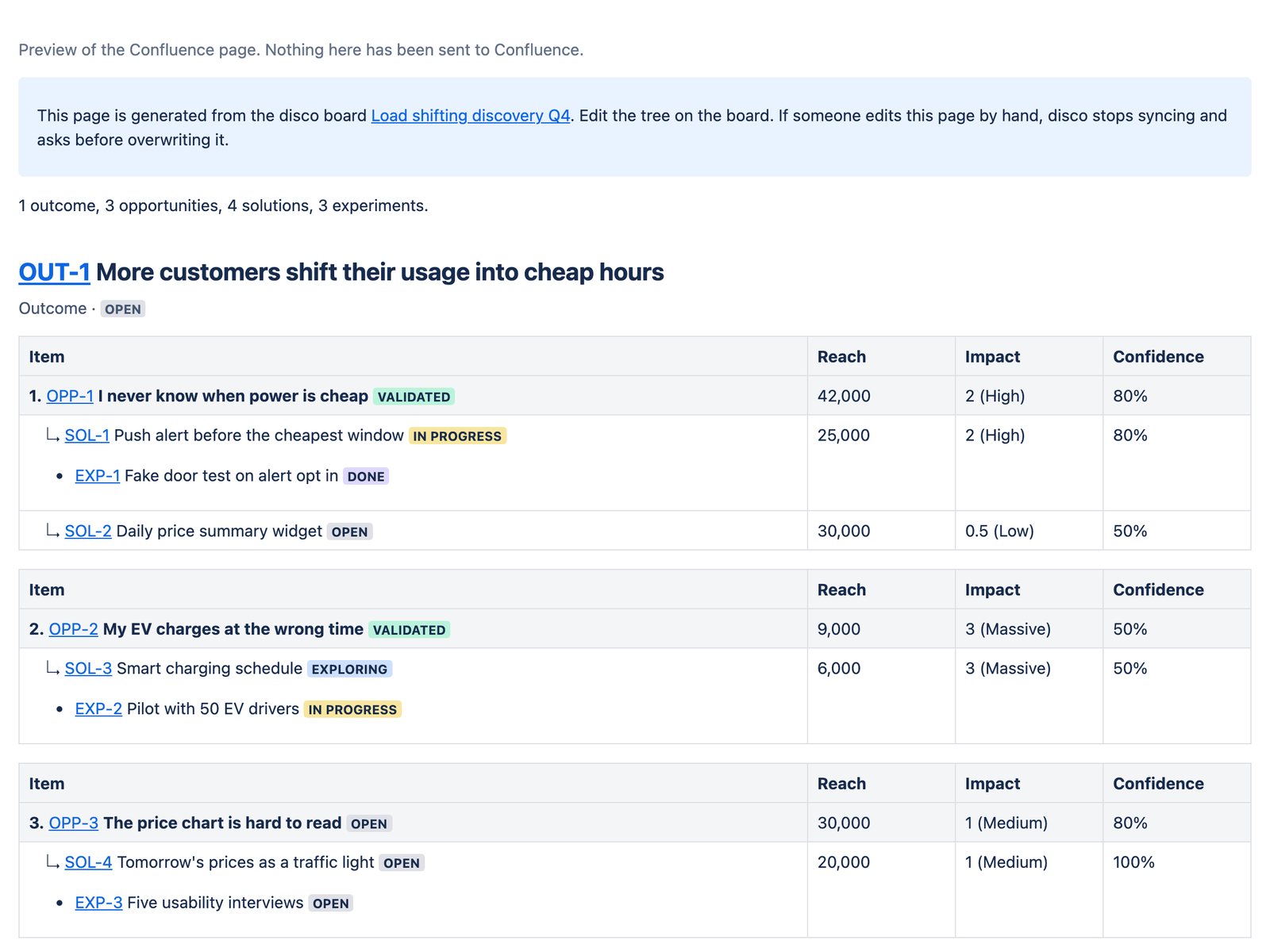Open the OUT-1 outcome link
Screen dimensions: 1270x952
click(x=55, y=272)
